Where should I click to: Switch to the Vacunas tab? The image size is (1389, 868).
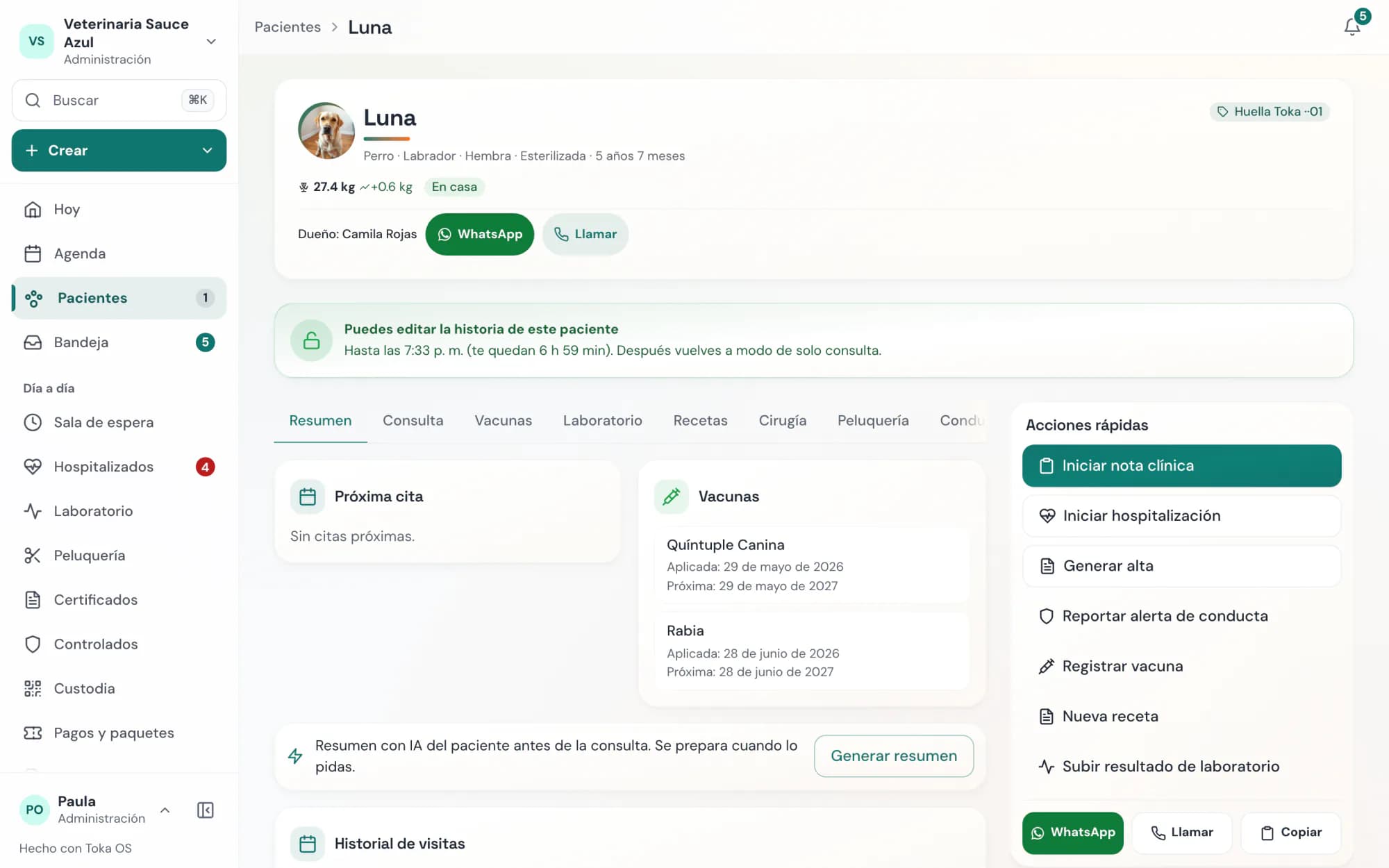tap(503, 421)
